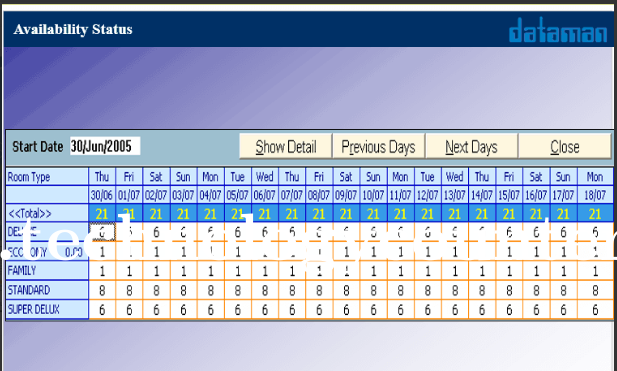This screenshot has width=617, height=371.
Task: Click the 09/07 date column header
Action: point(346,195)
